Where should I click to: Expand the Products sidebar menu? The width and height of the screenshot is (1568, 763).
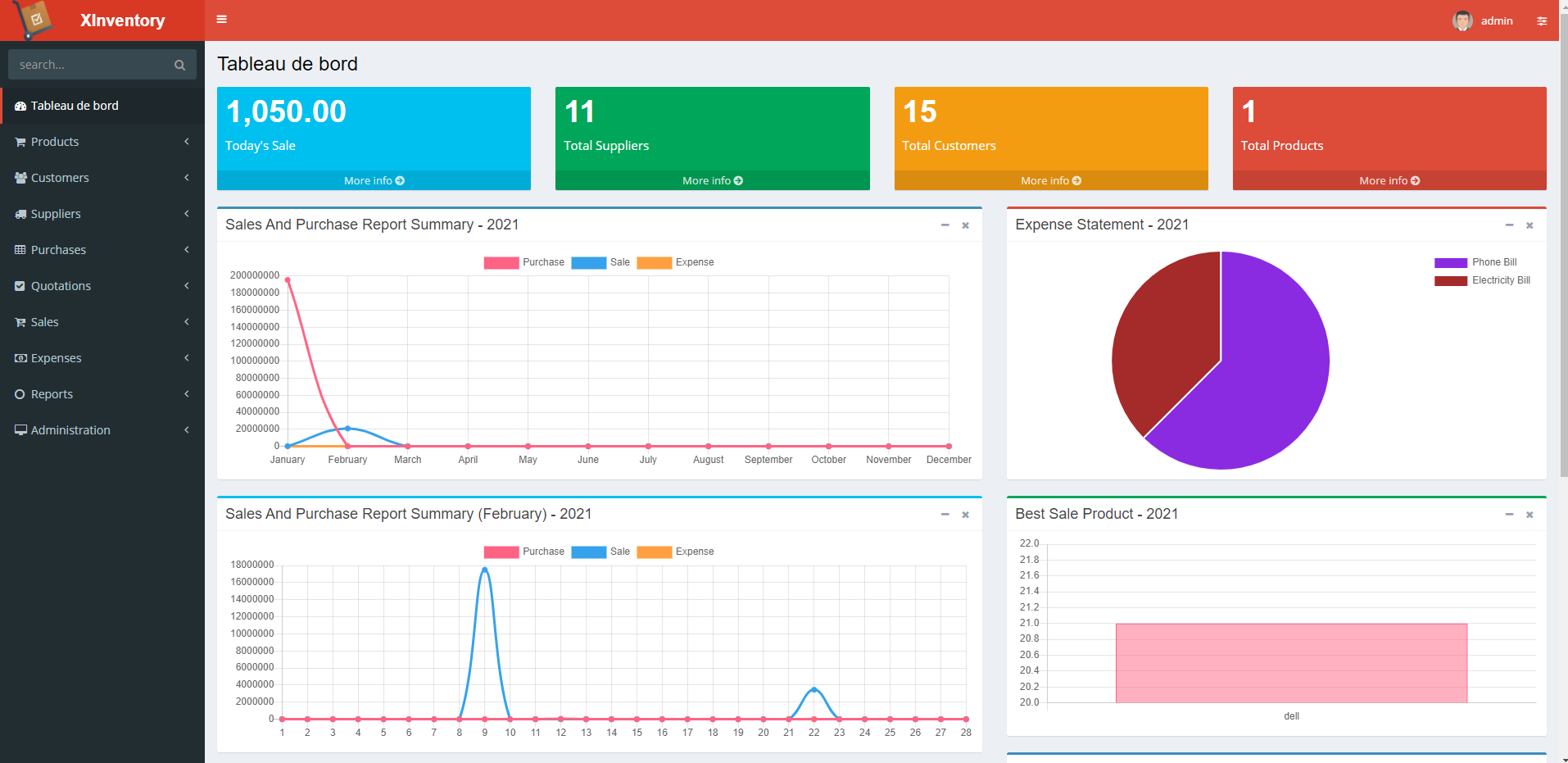102,142
